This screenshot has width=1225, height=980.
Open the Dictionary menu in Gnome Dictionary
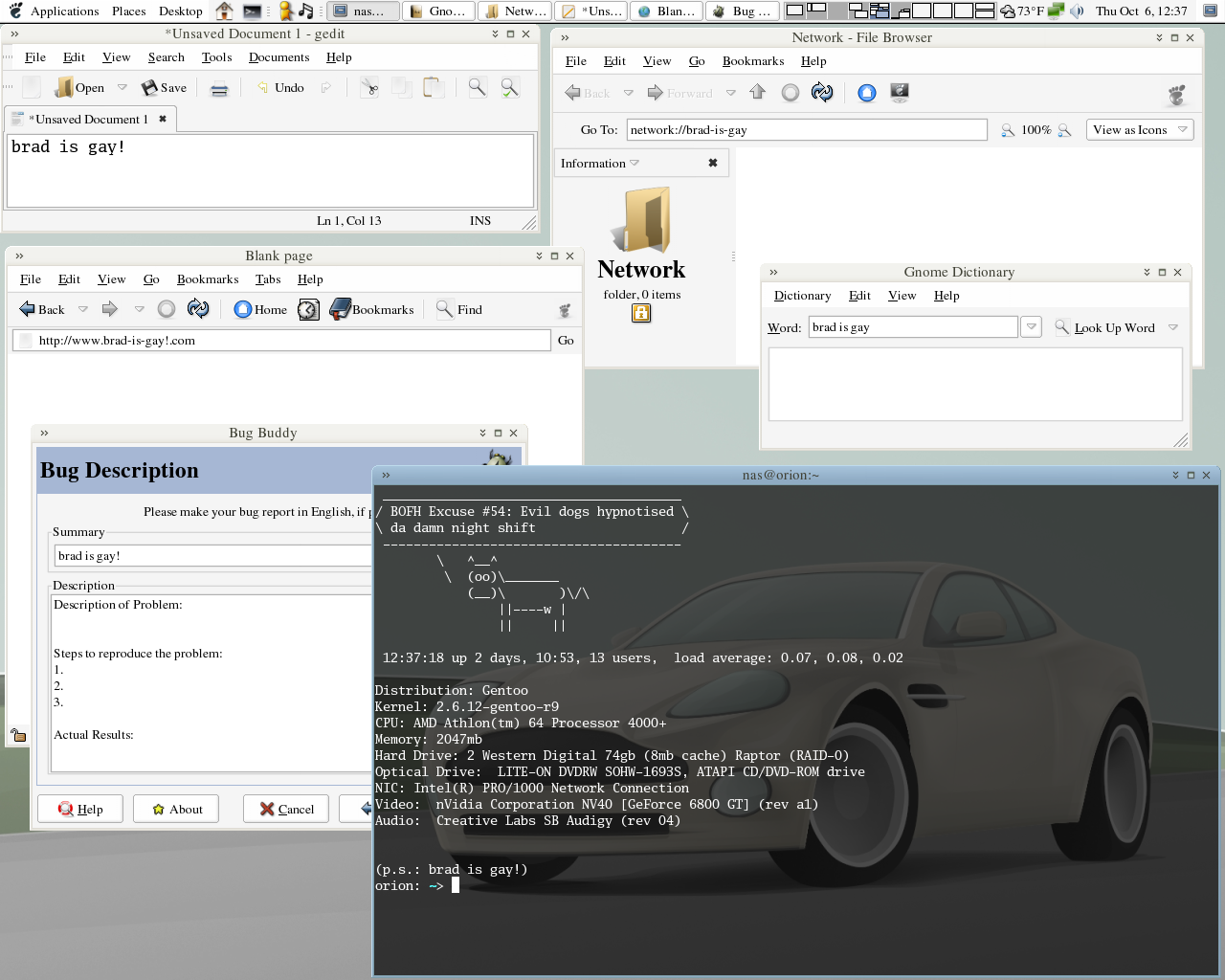802,296
